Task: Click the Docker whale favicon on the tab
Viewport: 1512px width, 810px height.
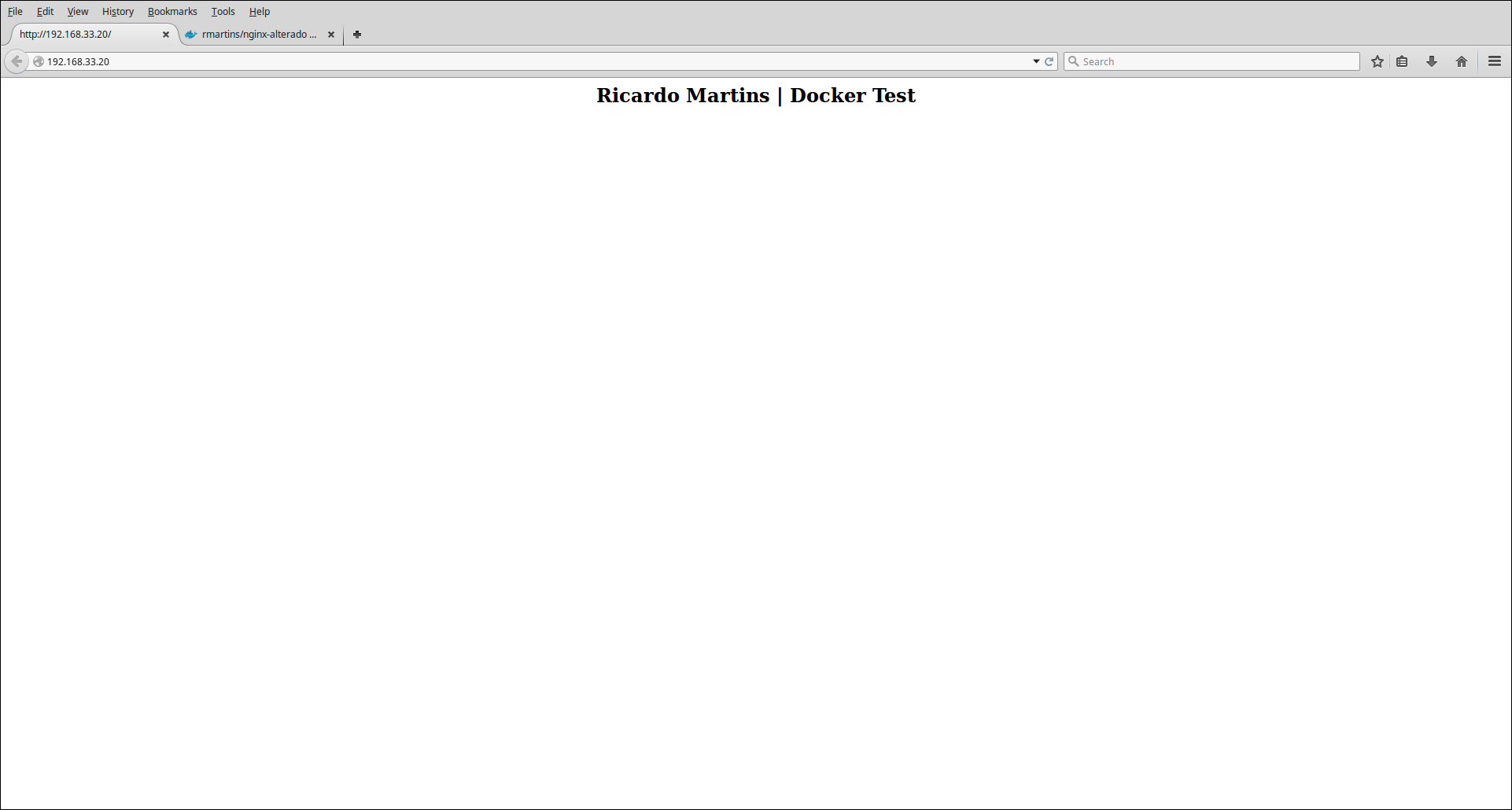Action: tap(191, 35)
